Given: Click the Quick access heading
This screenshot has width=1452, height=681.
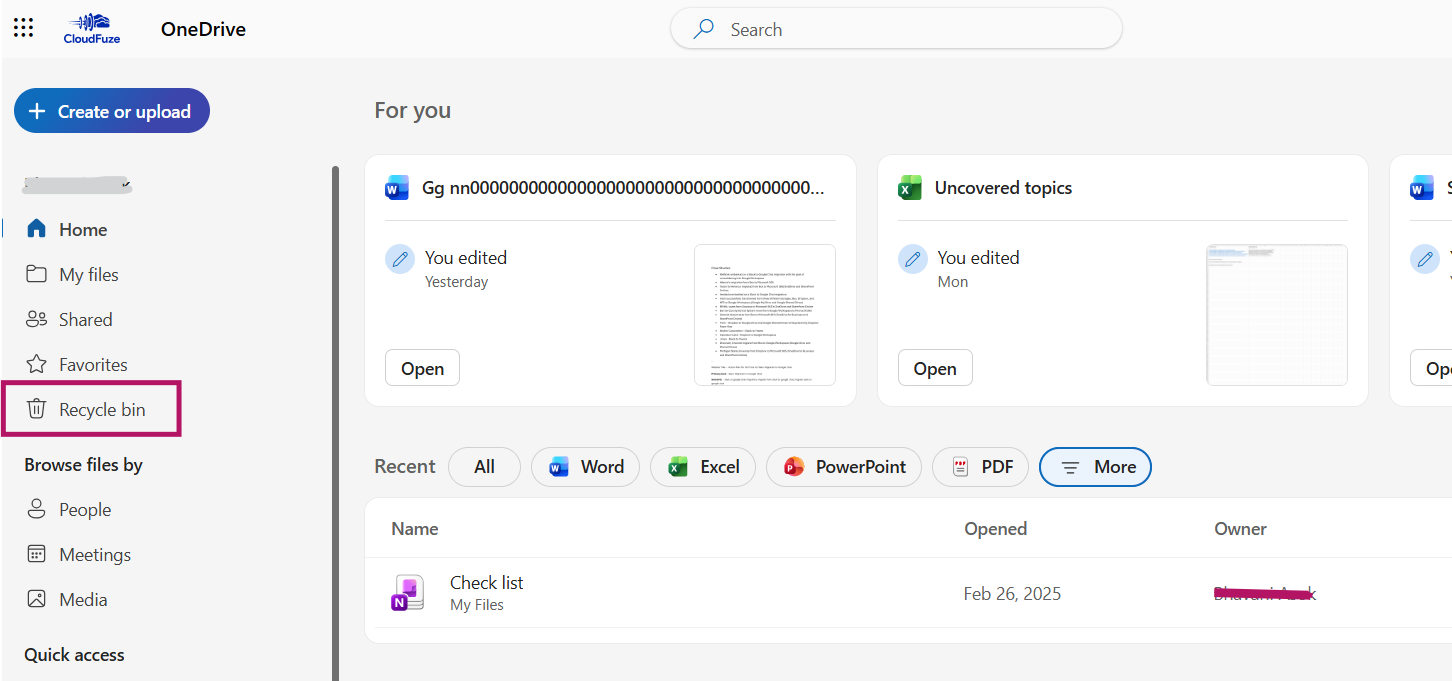Looking at the screenshot, I should (74, 655).
